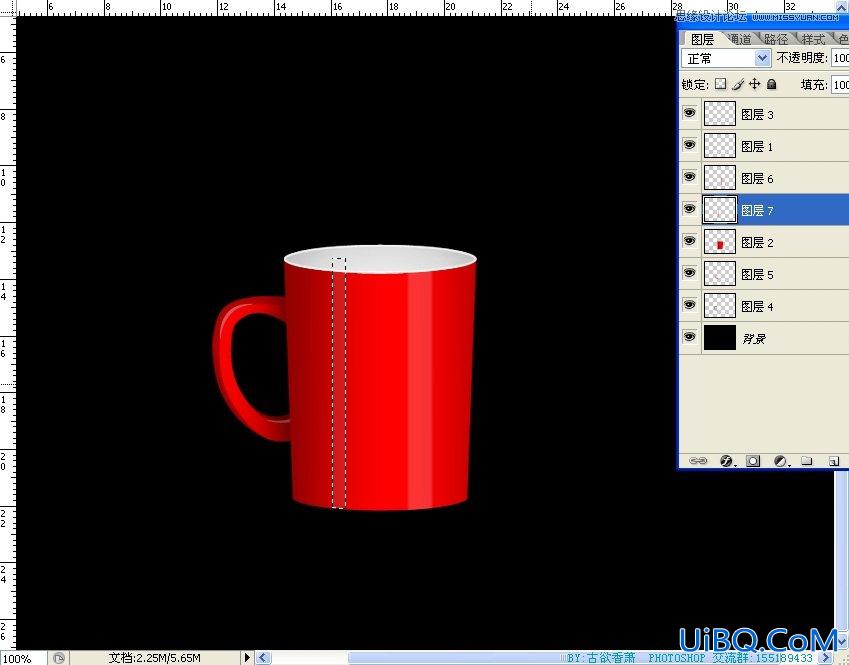Create a new layer group folder

[807, 461]
